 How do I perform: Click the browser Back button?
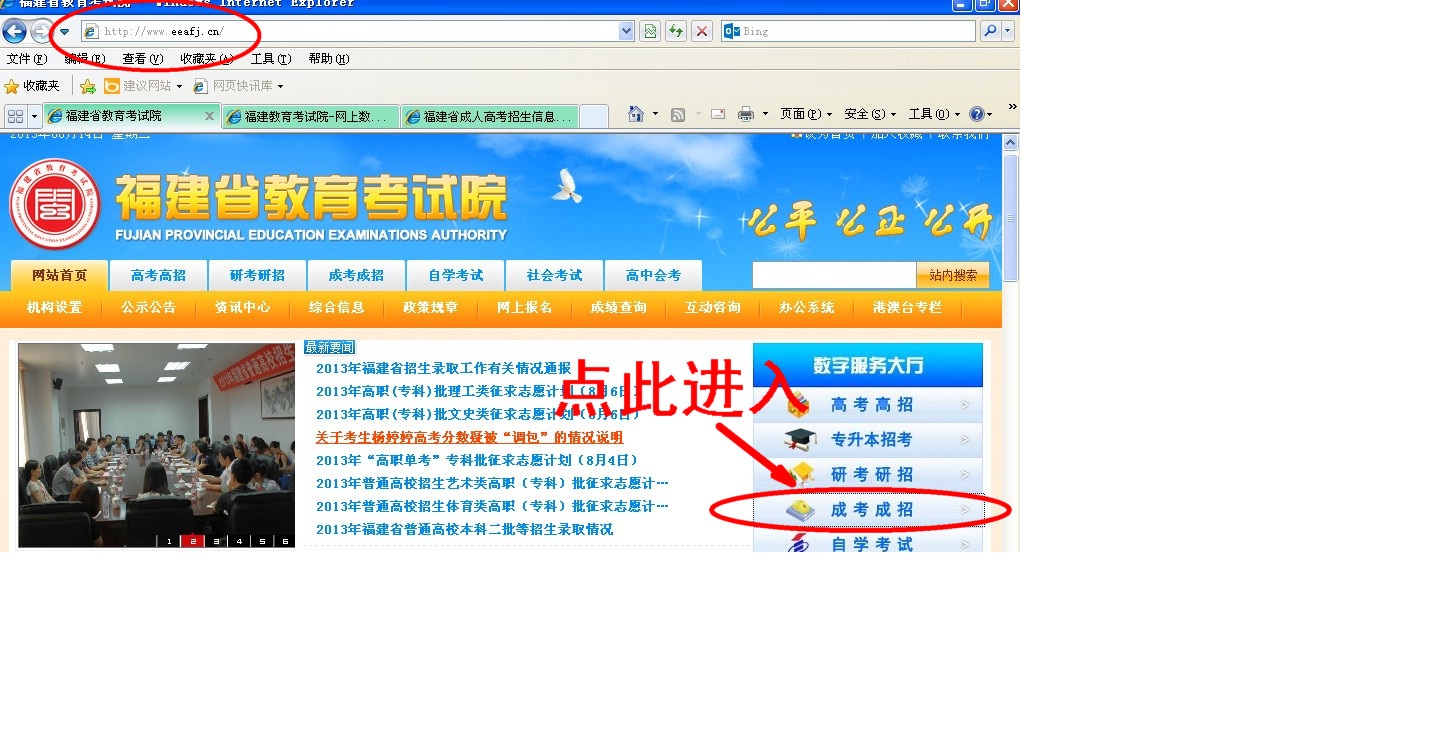pos(15,31)
